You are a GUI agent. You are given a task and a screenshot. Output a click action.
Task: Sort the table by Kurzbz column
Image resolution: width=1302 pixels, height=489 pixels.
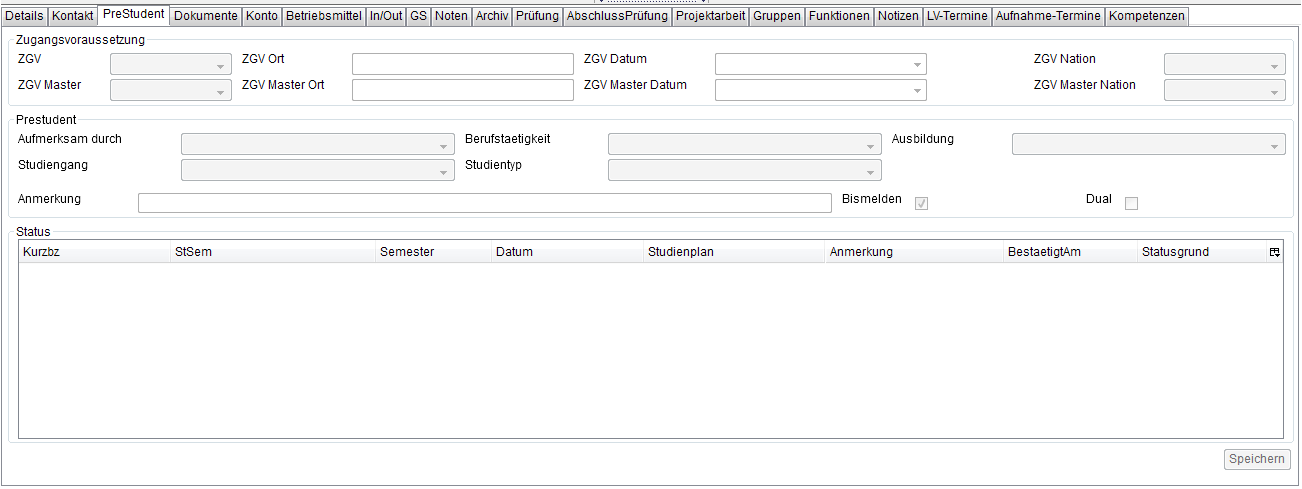(95, 252)
